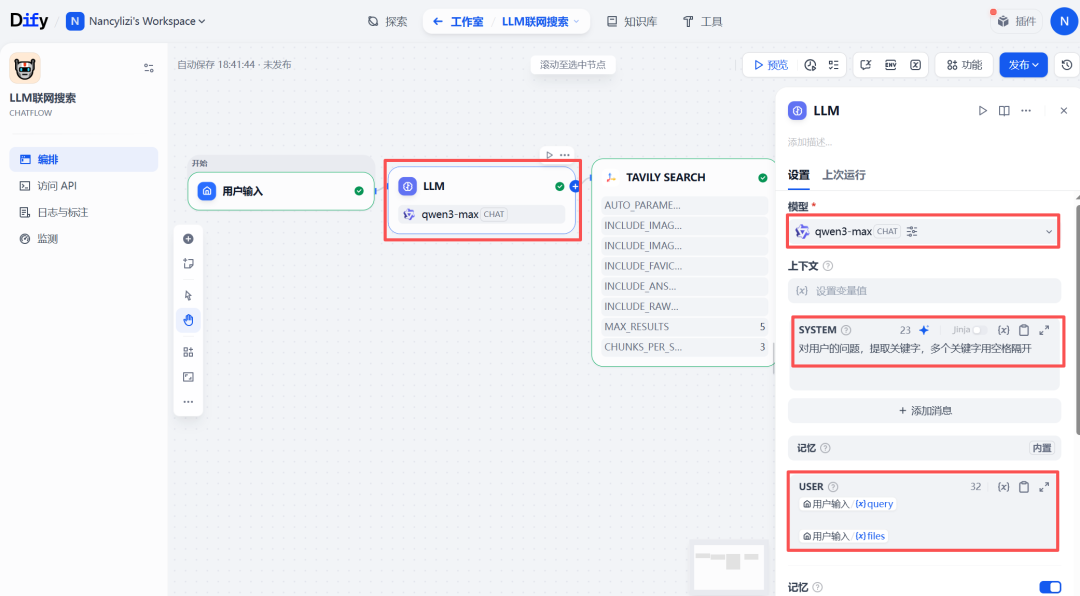This screenshot has height=596, width=1080.
Task: Select the 用户输入 start node
Action: [281, 191]
